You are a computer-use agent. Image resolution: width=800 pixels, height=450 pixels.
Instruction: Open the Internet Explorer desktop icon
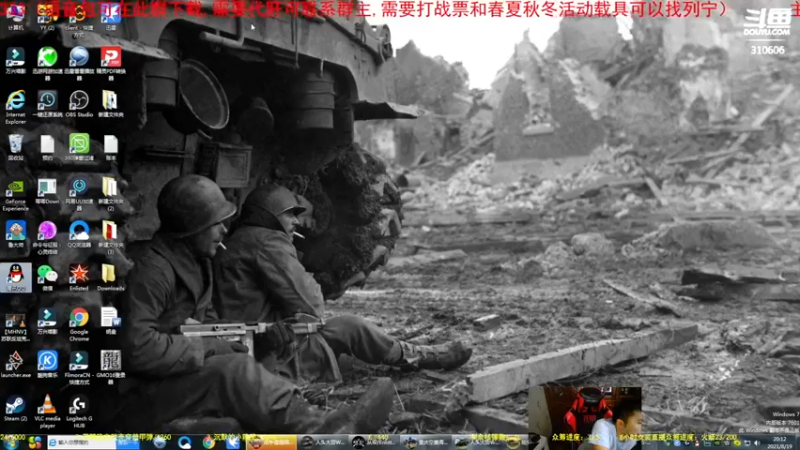(15, 107)
